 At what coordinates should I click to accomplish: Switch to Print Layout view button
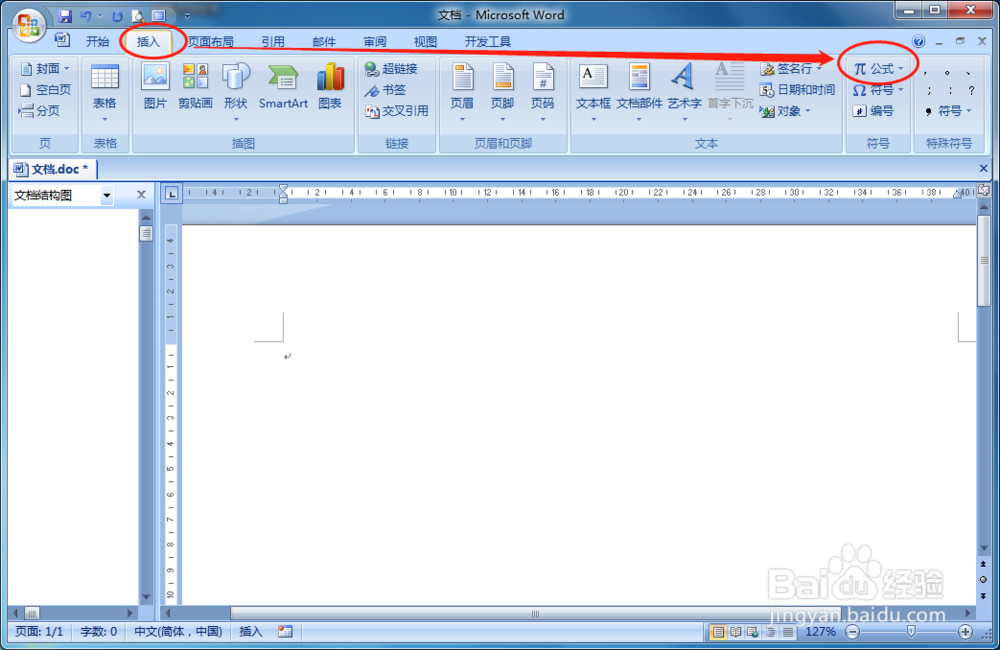point(719,632)
